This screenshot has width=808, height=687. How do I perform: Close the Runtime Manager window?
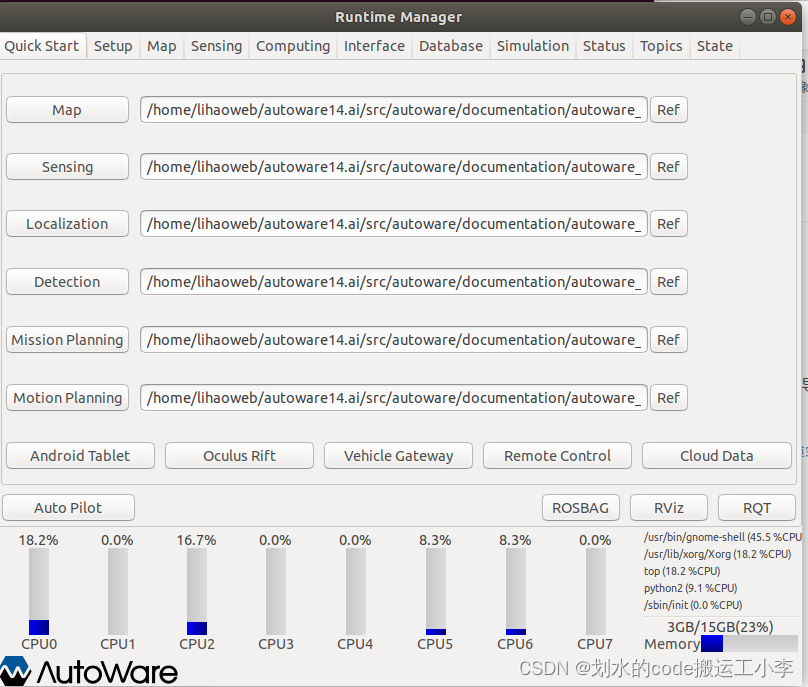[788, 17]
